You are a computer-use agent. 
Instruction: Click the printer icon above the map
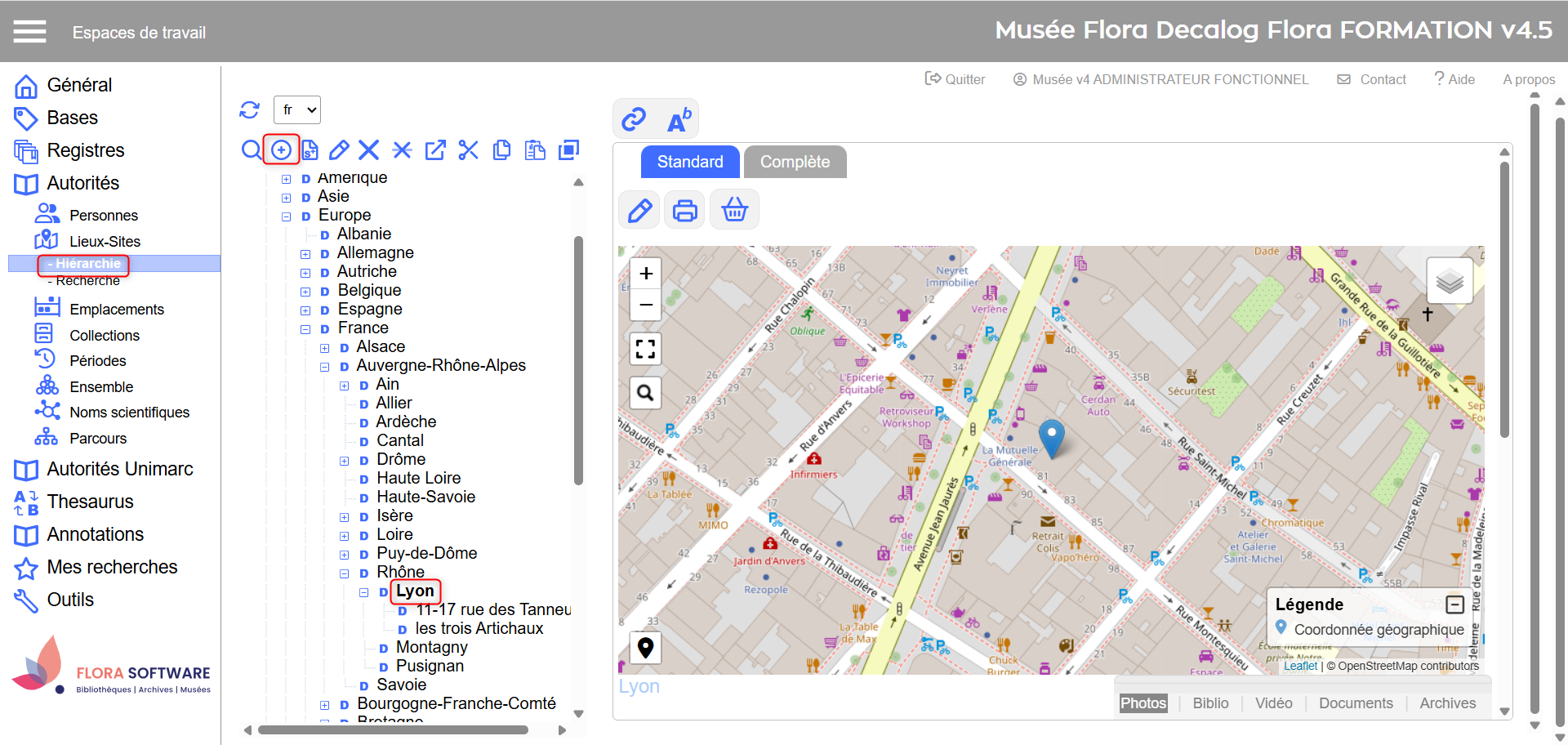click(x=684, y=211)
